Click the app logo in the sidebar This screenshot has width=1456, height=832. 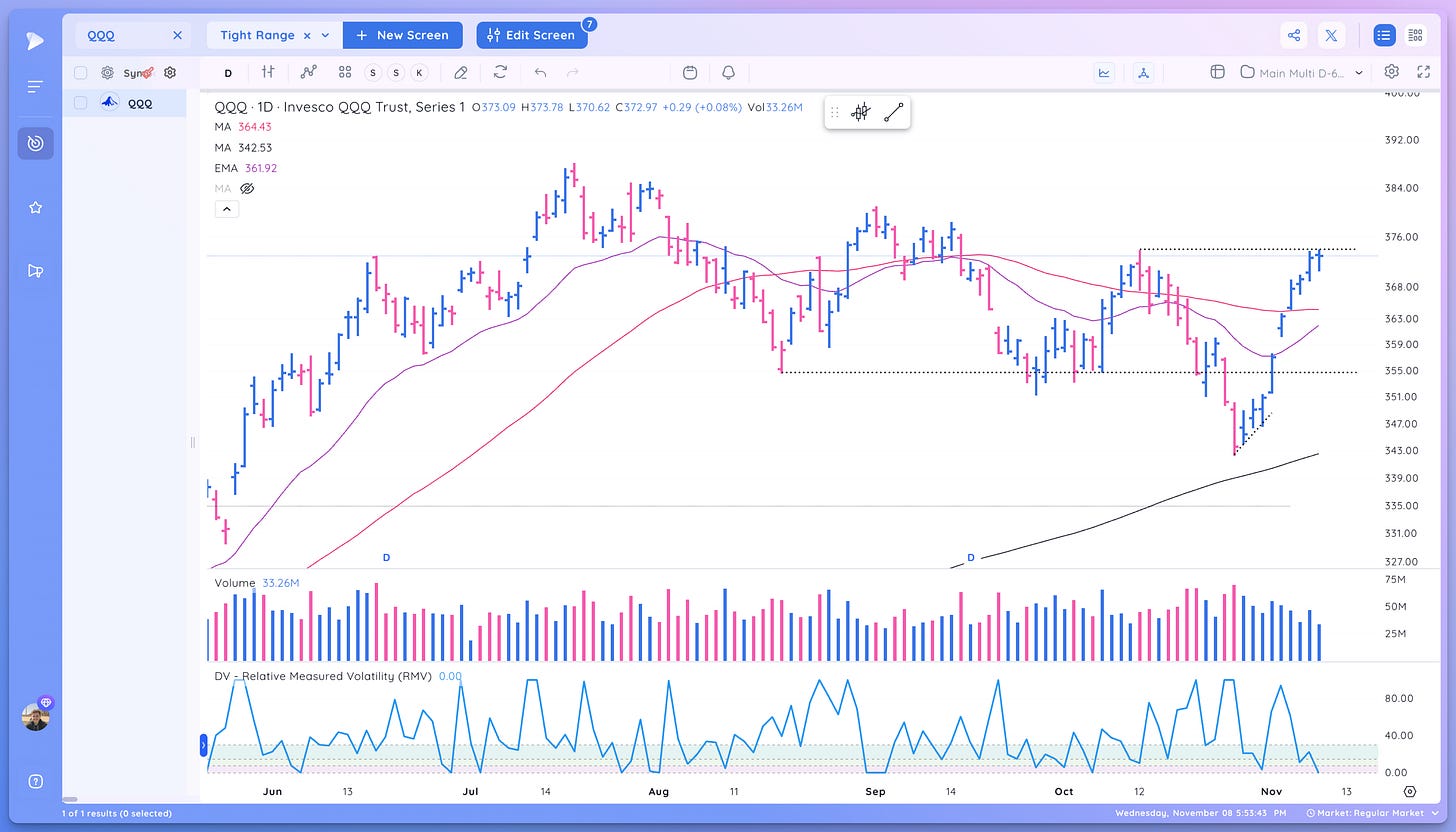tap(35, 41)
